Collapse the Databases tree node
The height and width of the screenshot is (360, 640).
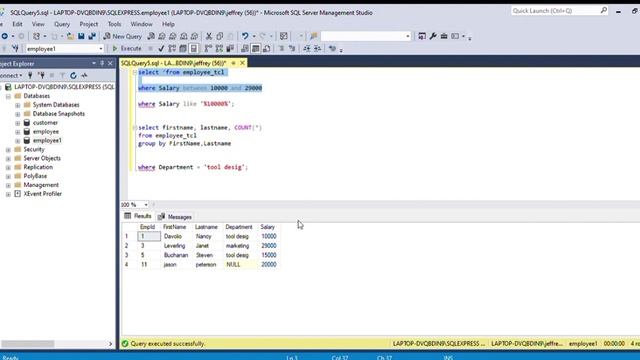(x=8, y=96)
